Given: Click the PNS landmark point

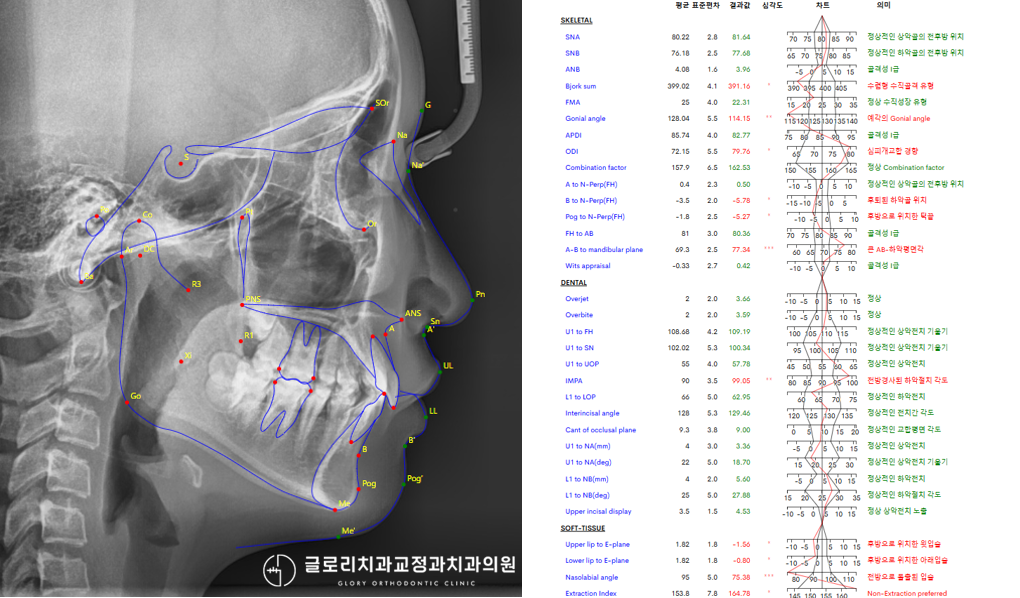Looking at the screenshot, I should (241, 305).
